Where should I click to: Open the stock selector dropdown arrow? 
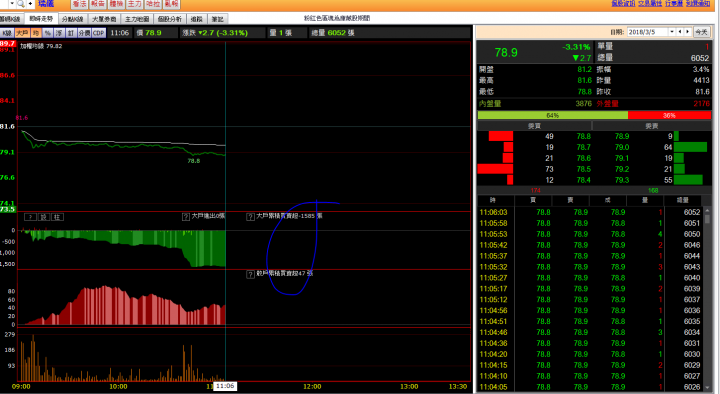(x=12, y=4)
